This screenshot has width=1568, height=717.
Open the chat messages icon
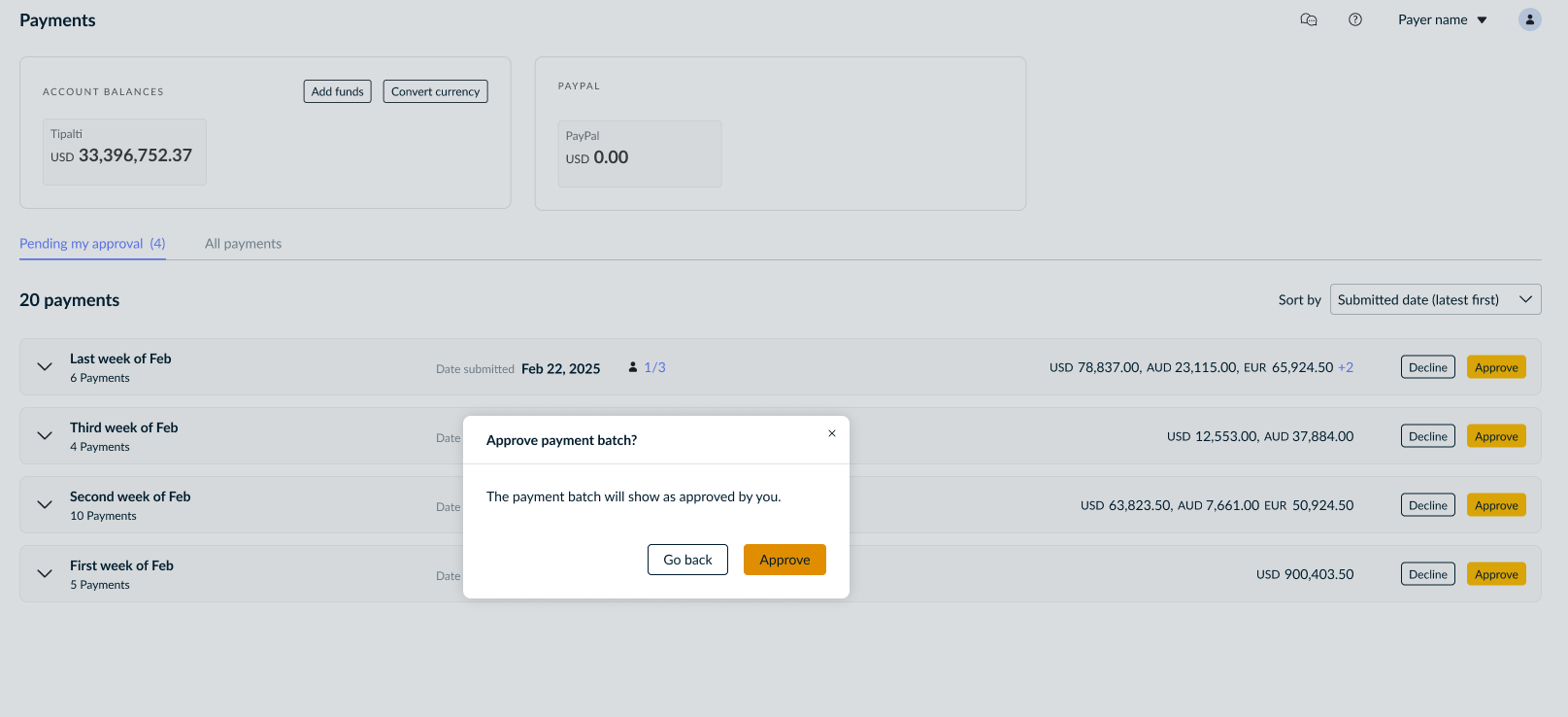[x=1309, y=19]
